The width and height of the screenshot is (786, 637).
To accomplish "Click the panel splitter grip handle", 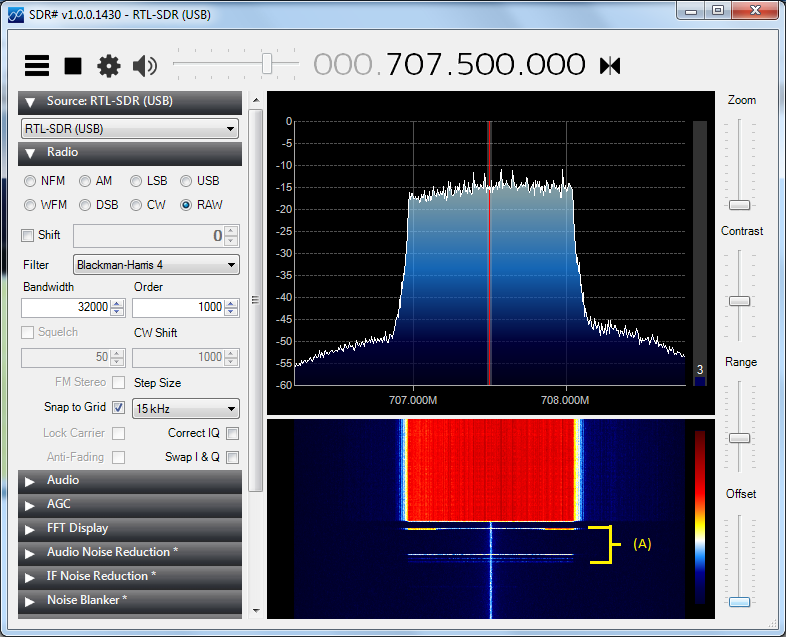I will click(x=255, y=300).
